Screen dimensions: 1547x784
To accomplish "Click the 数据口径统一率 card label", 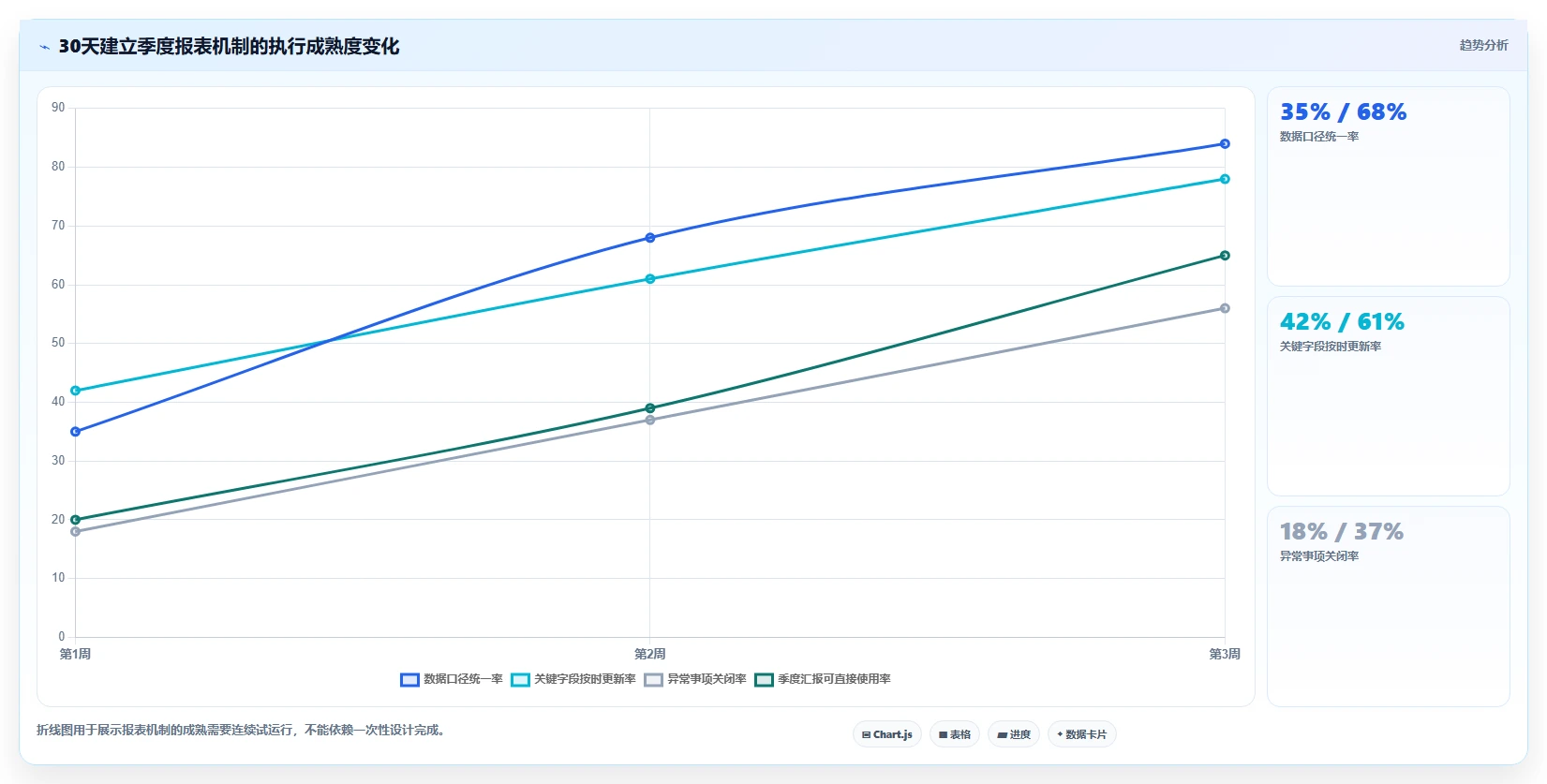I will pyautogui.click(x=1319, y=137).
